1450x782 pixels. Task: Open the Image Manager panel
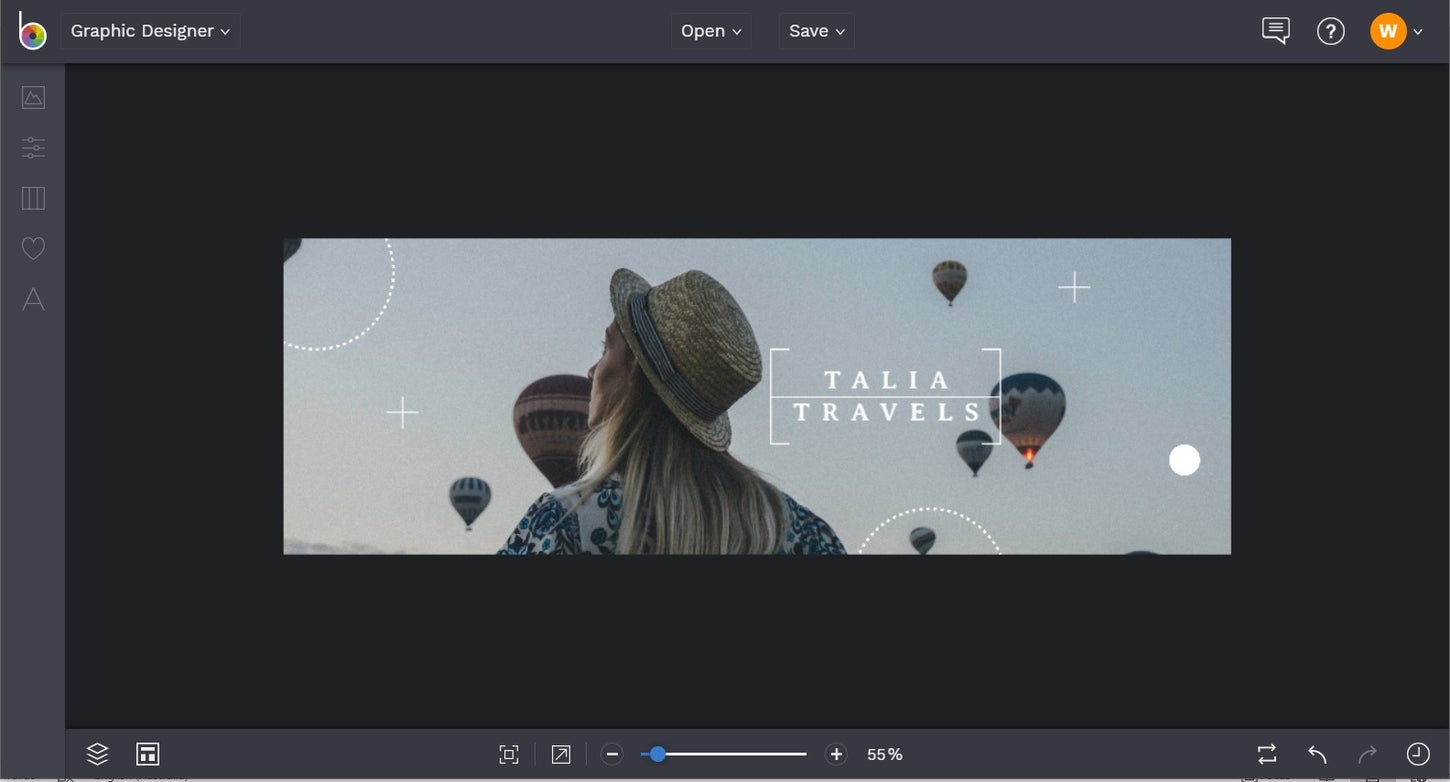tap(32, 97)
